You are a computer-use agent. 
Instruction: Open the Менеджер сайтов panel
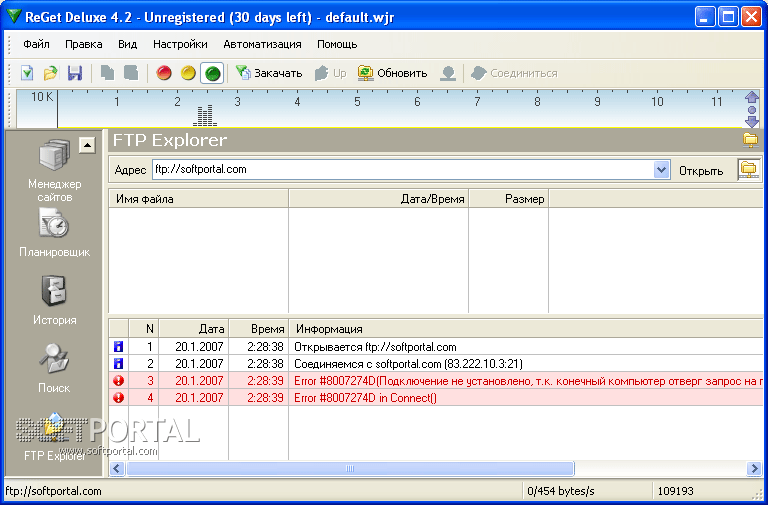click(54, 170)
